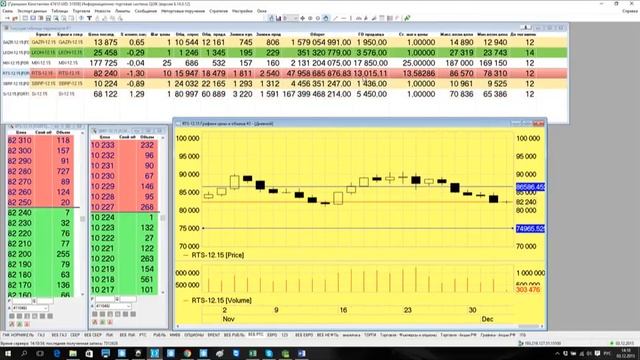Viewport: 640px width, 360px height.
Task: Click the RTS-12.15 [Volume] legend label
Action: tap(221, 300)
